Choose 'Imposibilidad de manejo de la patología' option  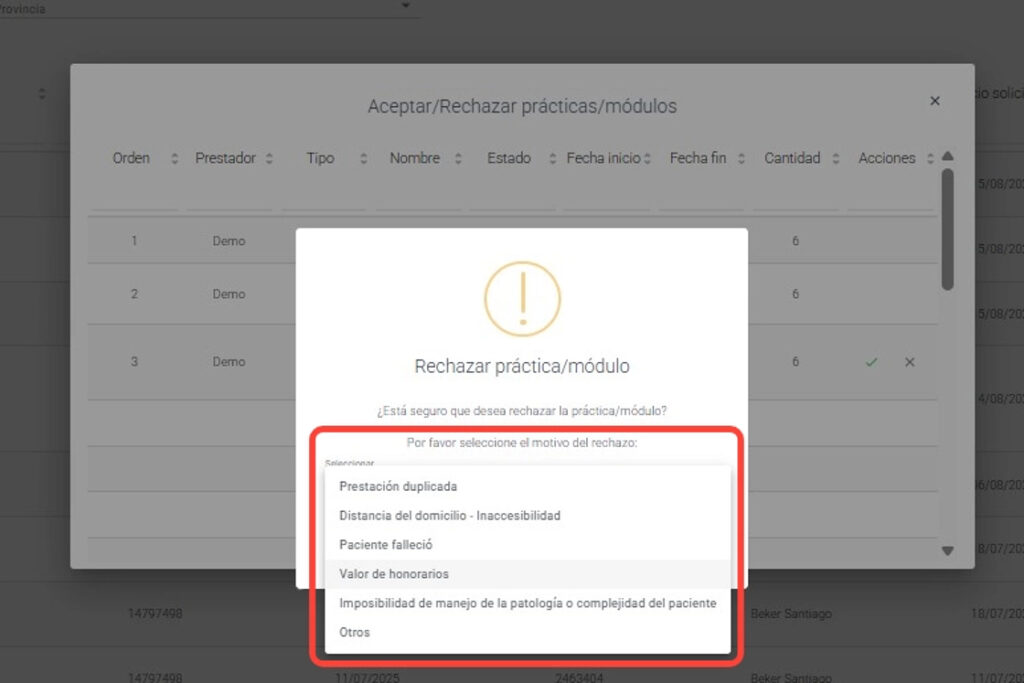click(527, 603)
